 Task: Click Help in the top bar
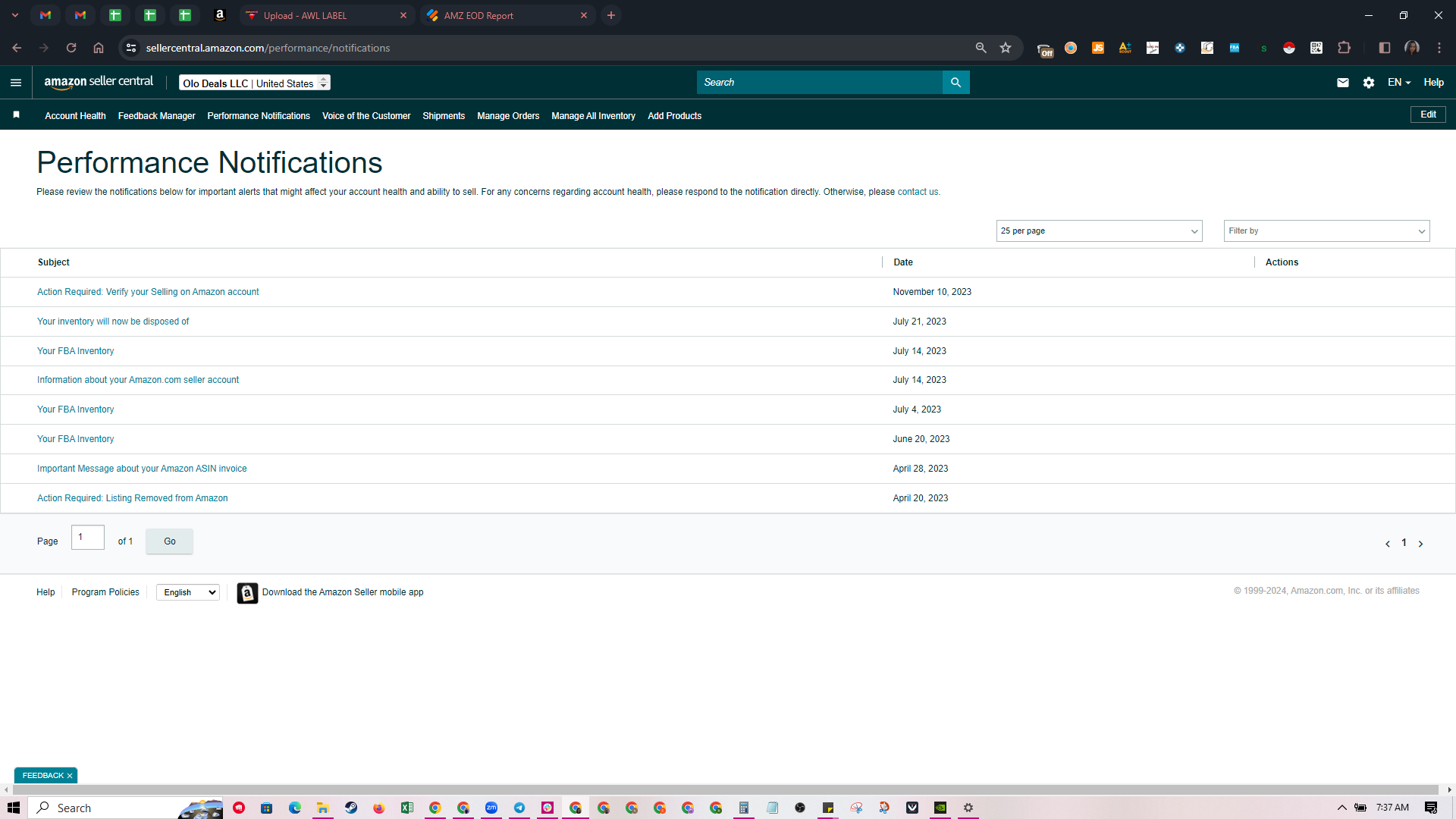pos(1433,83)
